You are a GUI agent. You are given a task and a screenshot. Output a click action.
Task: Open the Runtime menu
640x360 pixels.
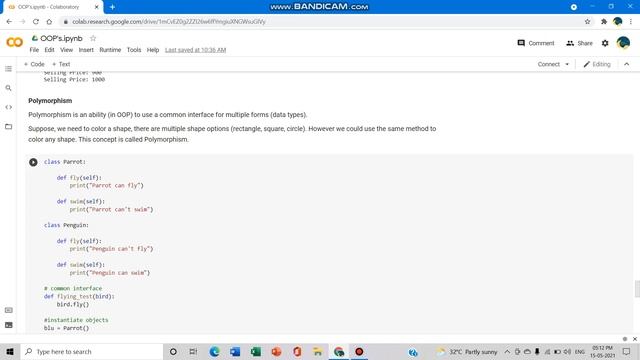(110, 50)
